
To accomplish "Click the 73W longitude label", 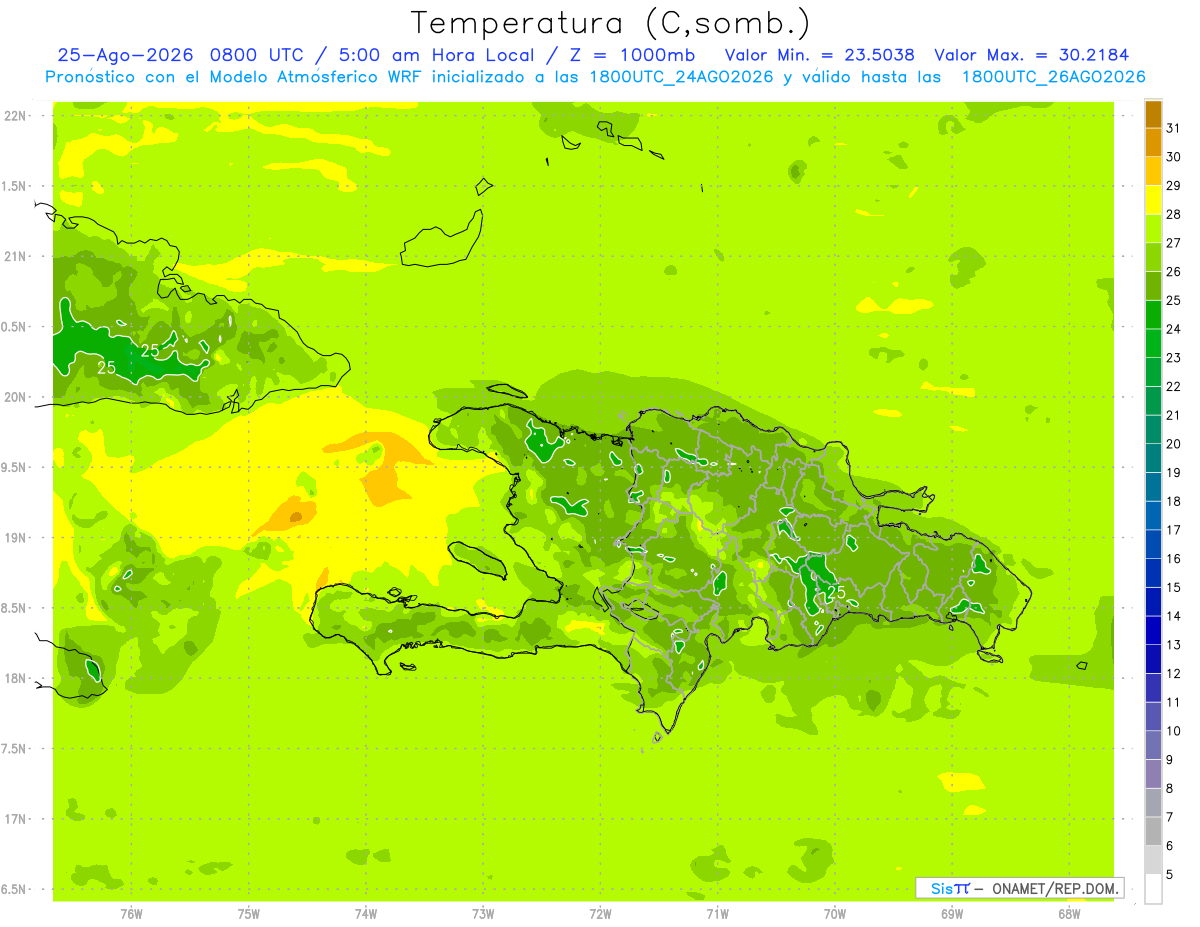I will (x=483, y=914).
